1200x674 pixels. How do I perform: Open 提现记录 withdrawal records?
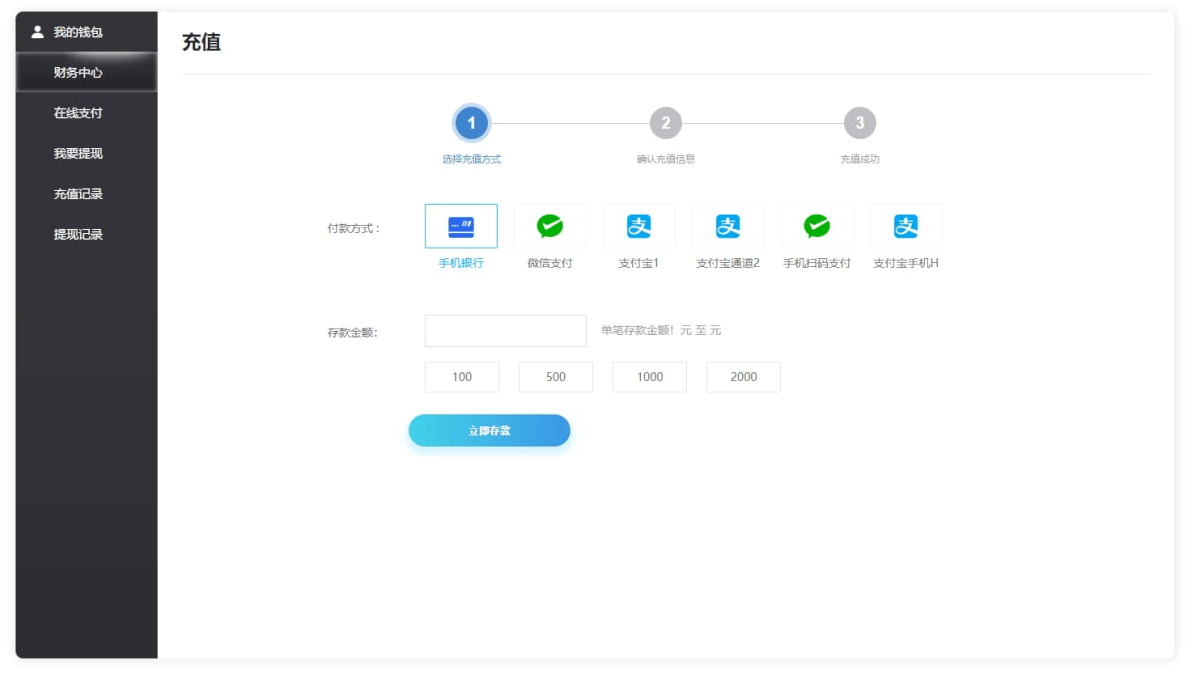pyautogui.click(x=78, y=235)
